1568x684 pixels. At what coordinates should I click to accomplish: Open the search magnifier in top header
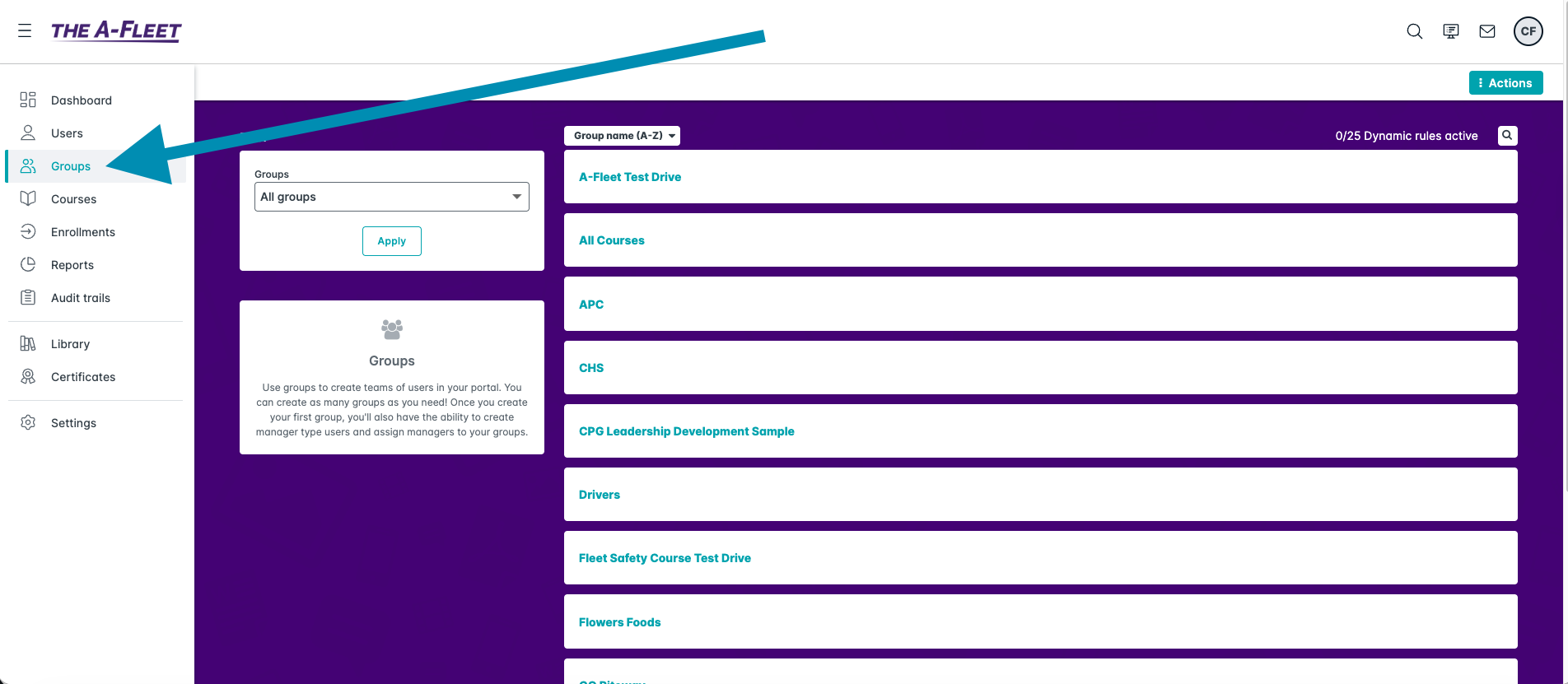pyautogui.click(x=1414, y=31)
